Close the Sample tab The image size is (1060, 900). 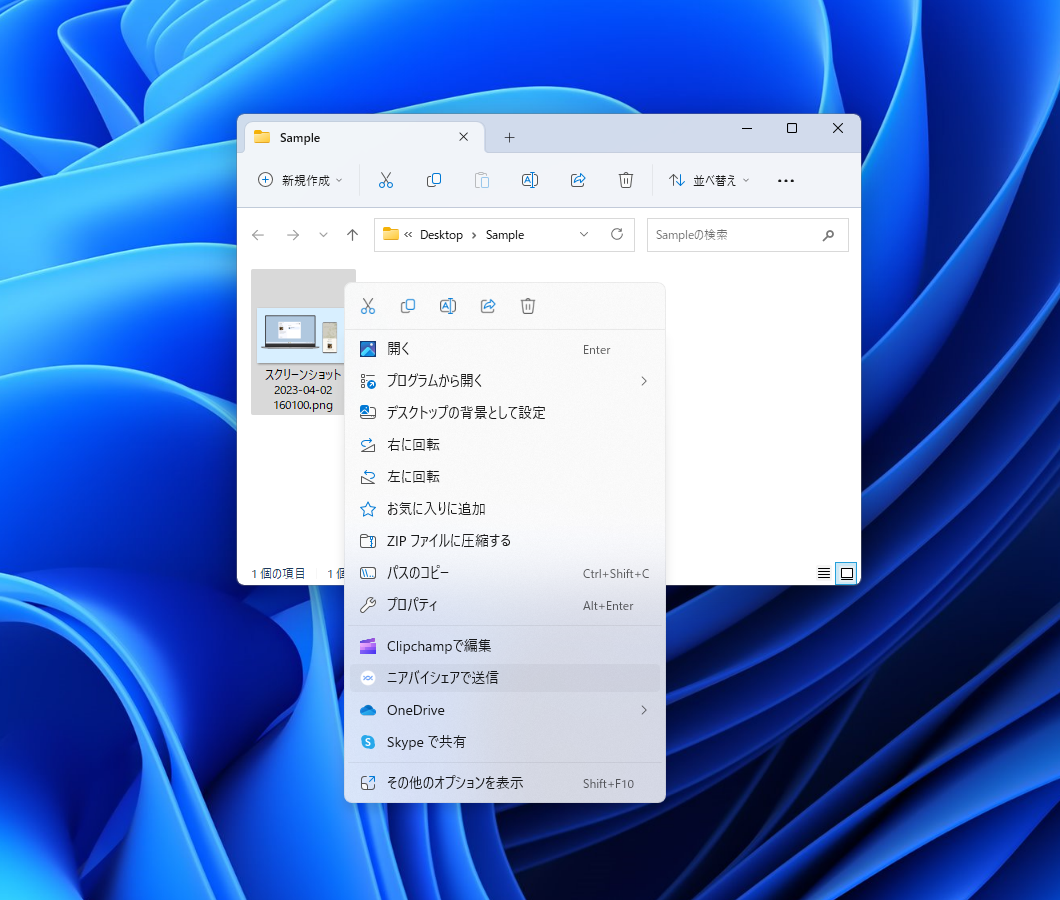[x=464, y=137]
